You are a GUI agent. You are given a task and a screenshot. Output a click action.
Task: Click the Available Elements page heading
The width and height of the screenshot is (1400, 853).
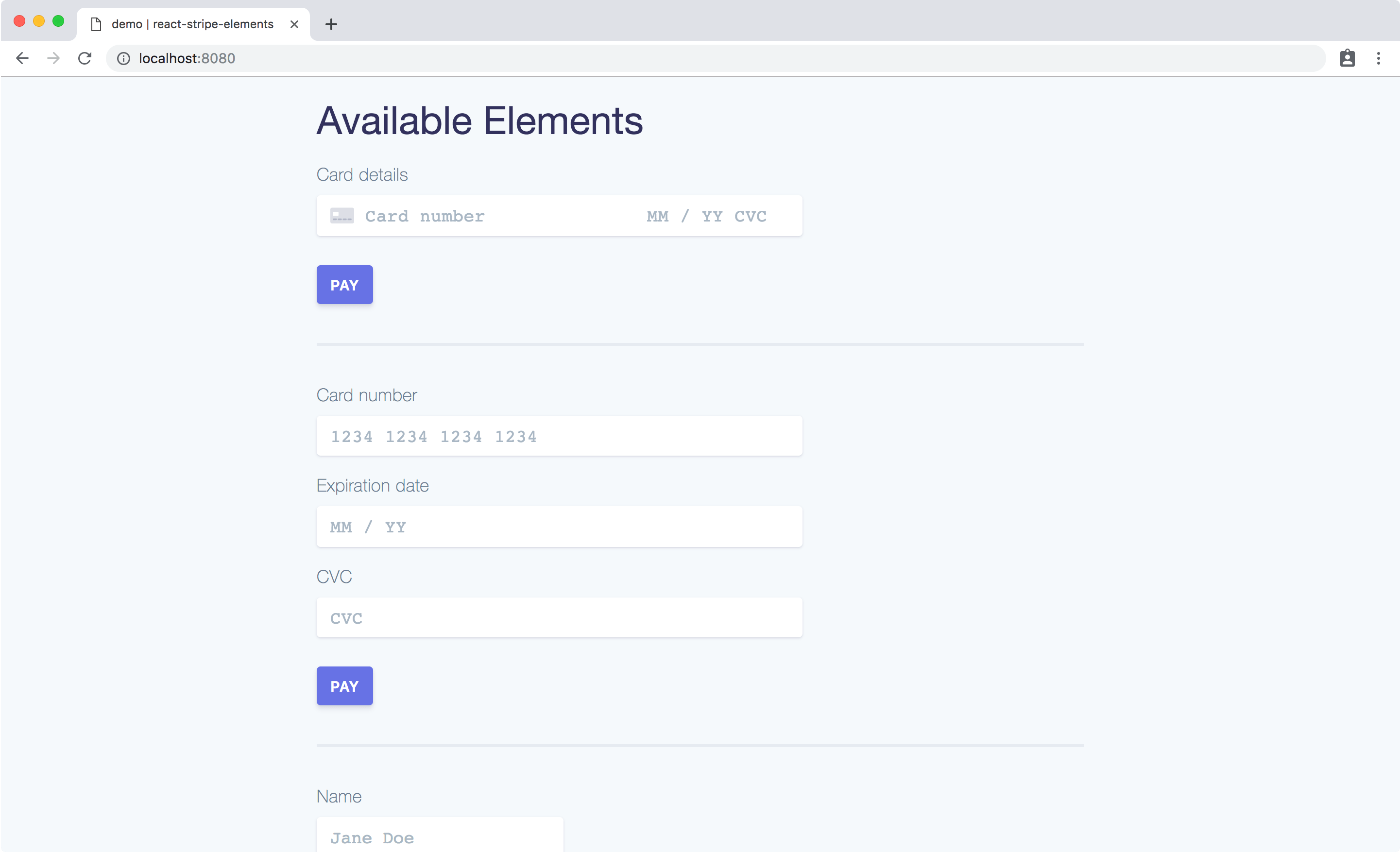click(x=479, y=120)
